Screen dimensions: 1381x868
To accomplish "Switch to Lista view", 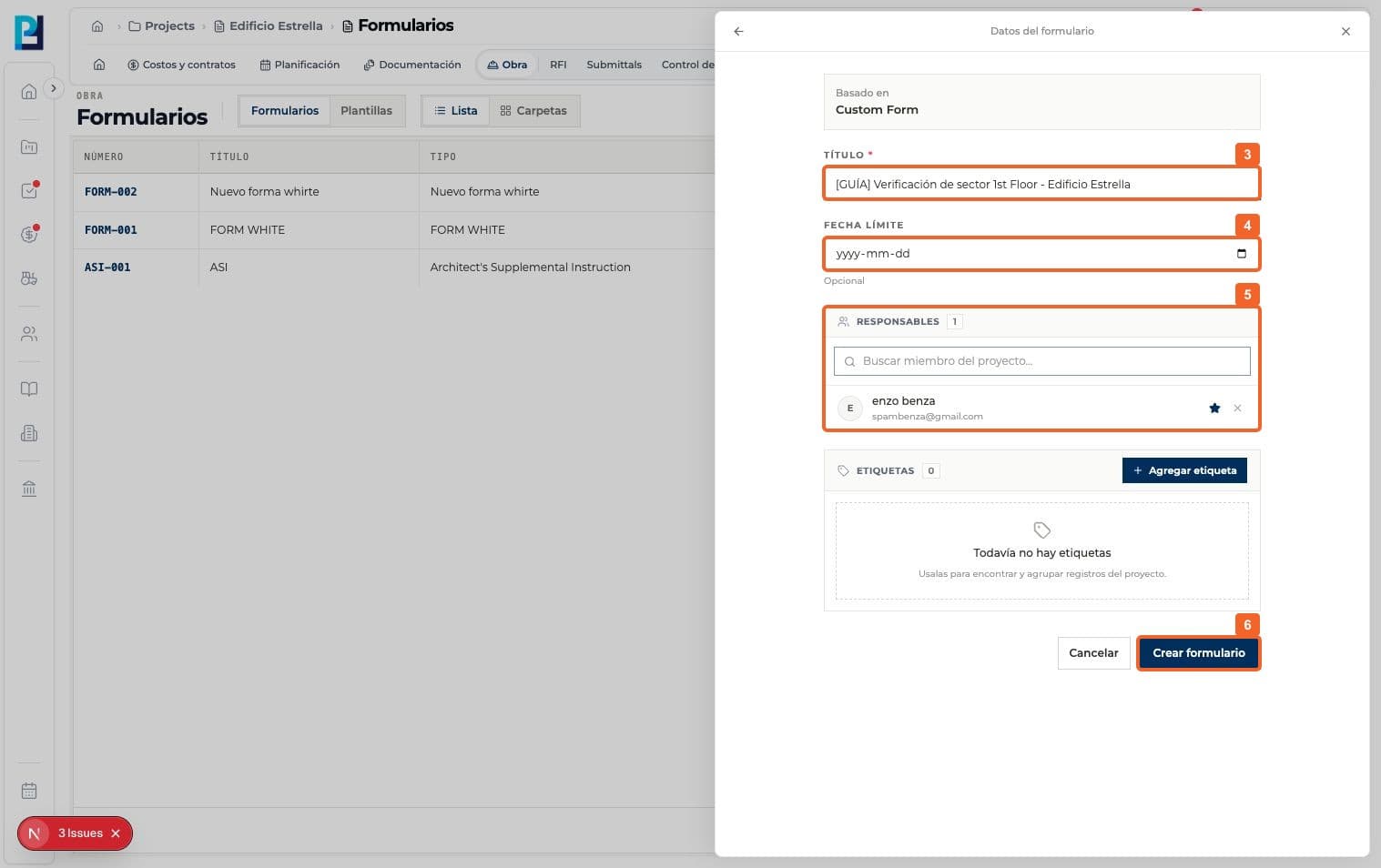I will [x=456, y=111].
